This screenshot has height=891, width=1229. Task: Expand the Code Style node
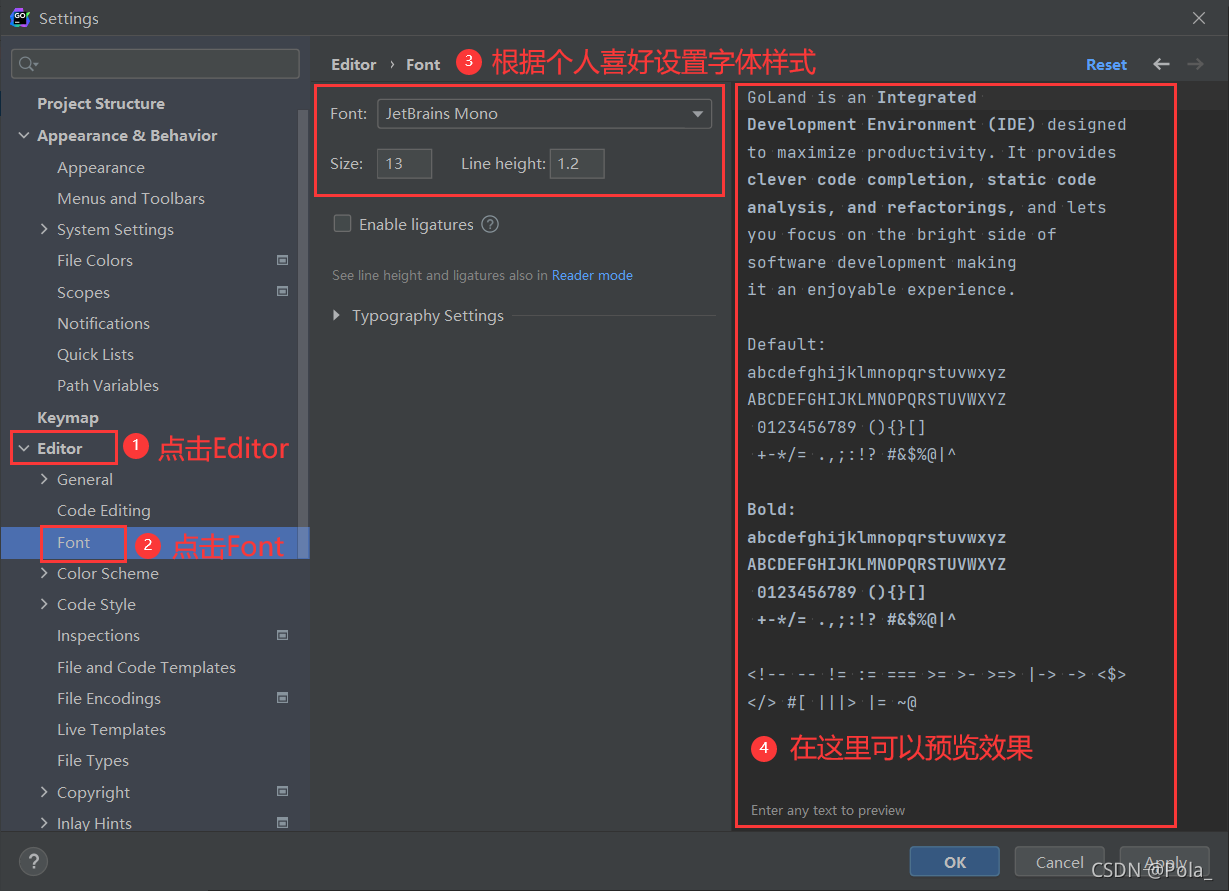pos(44,604)
